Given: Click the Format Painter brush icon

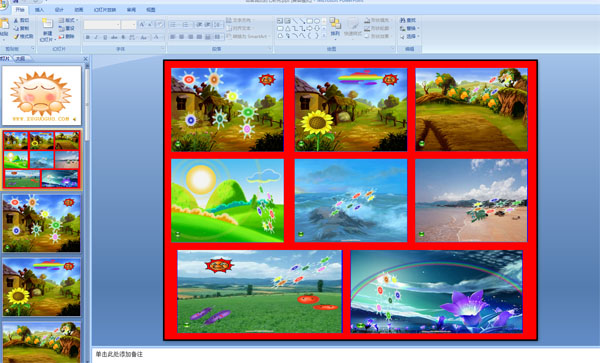Looking at the screenshot, I should coord(16,37).
